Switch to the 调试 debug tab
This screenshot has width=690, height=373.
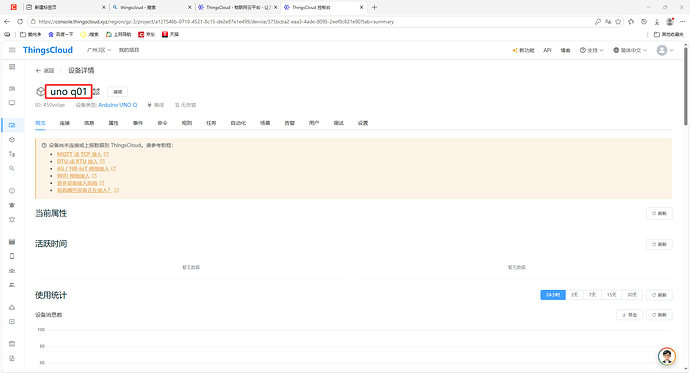338,123
